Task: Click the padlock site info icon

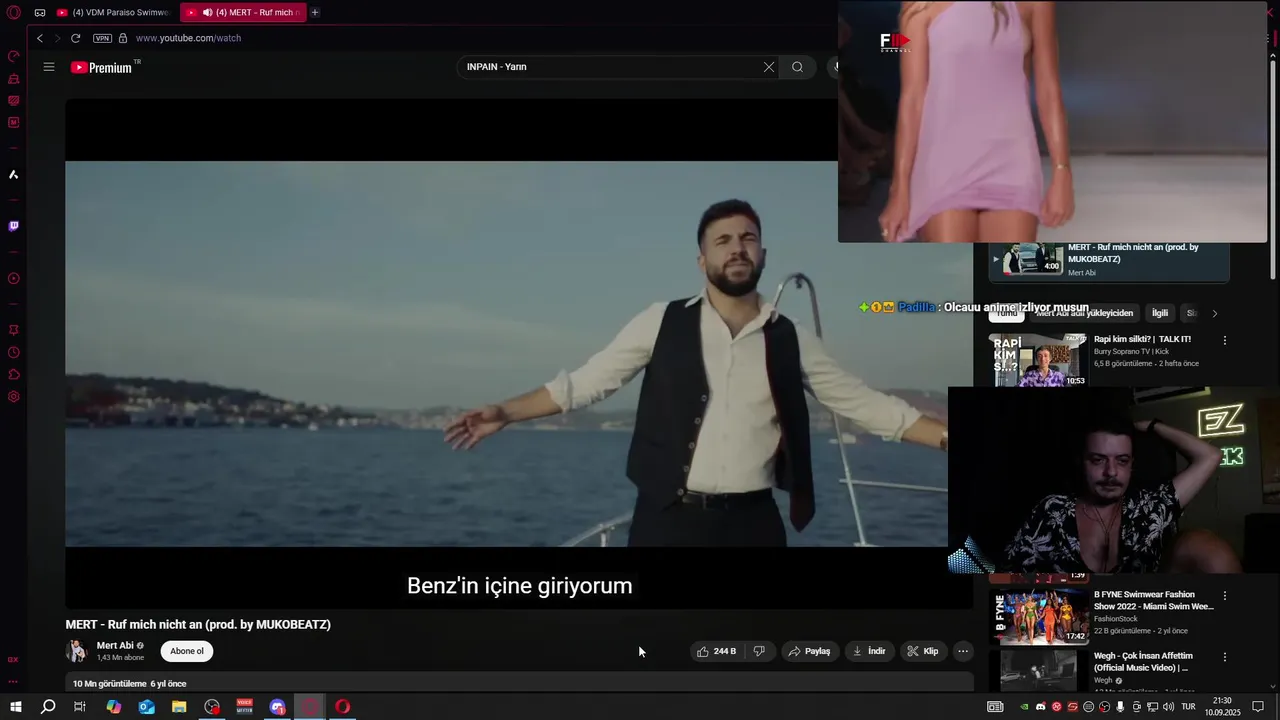Action: (x=123, y=38)
